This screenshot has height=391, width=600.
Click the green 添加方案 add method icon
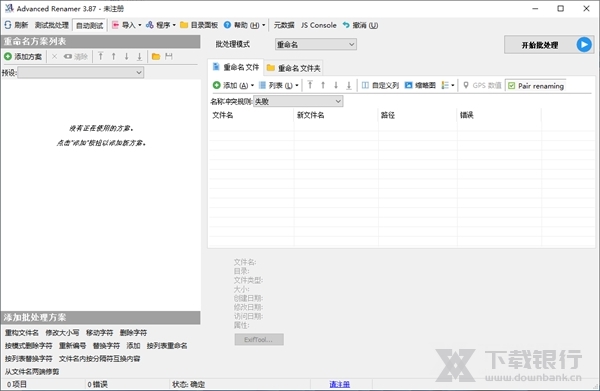(x=8, y=57)
